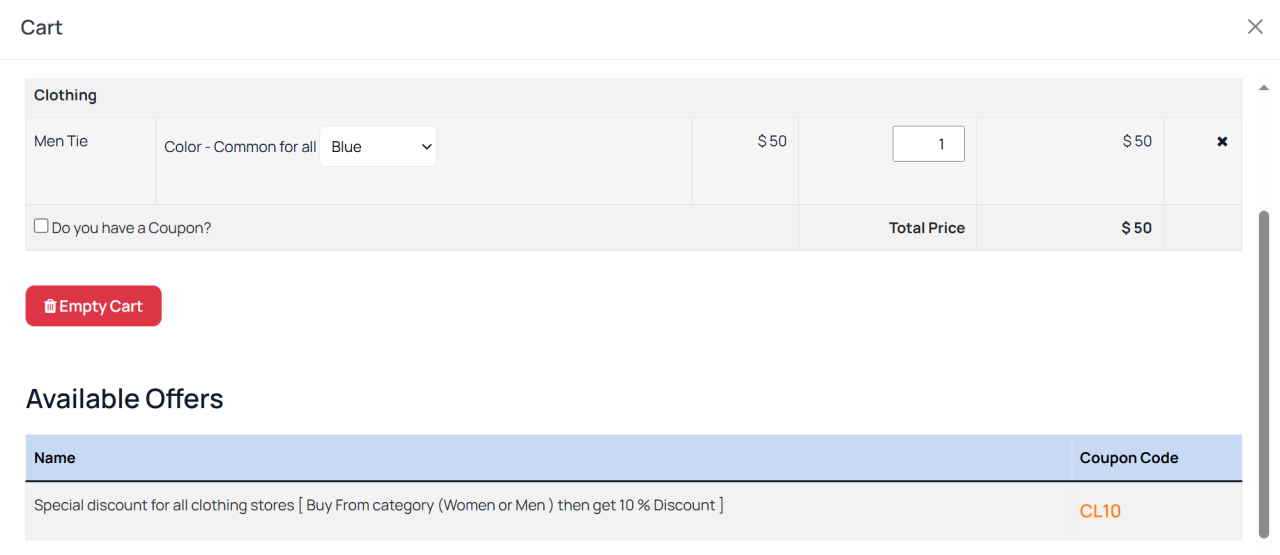Click the Available Offers heading
The height and width of the screenshot is (555, 1280).
125,399
